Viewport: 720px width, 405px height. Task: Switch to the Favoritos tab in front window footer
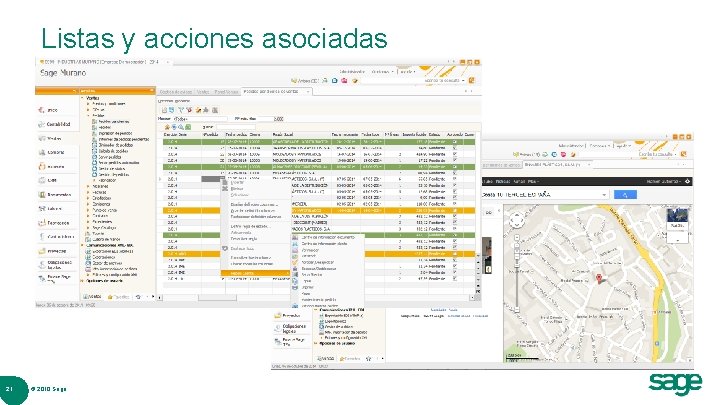click(x=118, y=297)
